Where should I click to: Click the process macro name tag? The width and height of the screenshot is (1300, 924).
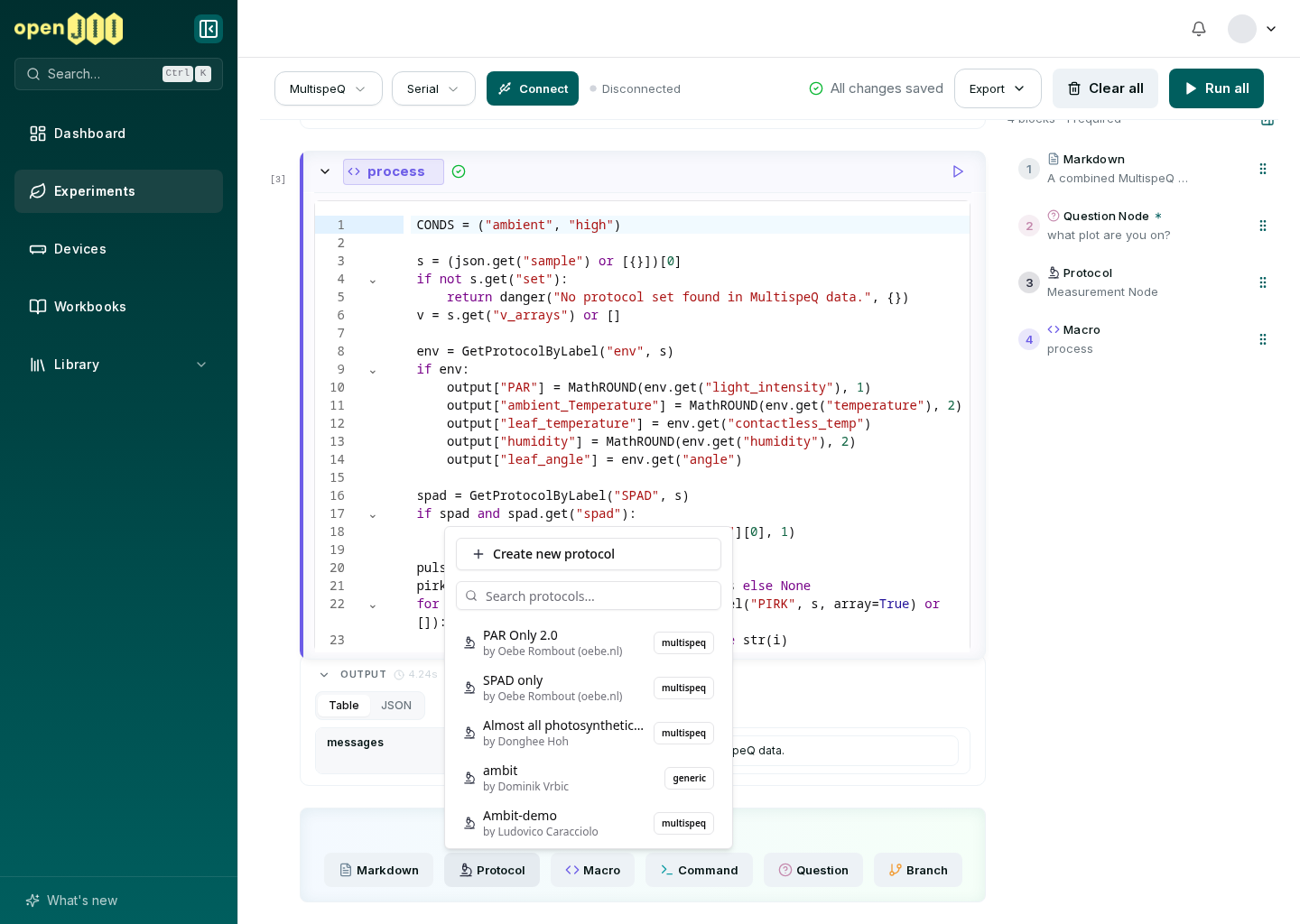[394, 171]
